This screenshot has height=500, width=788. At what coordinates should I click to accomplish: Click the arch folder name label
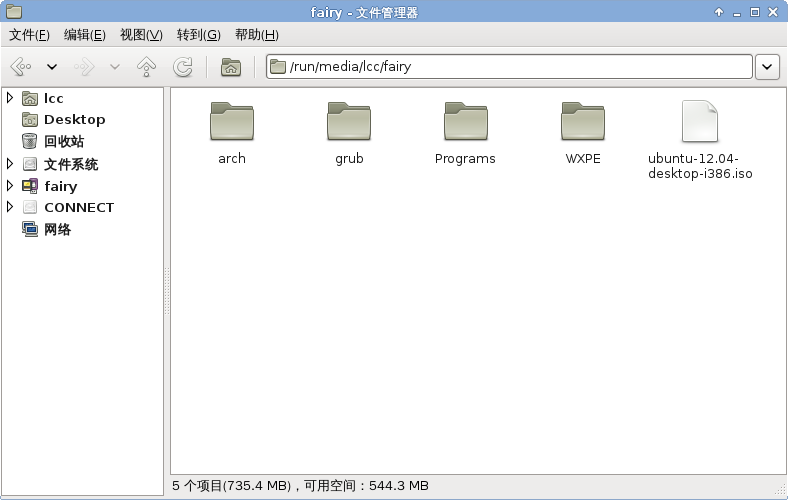(232, 159)
